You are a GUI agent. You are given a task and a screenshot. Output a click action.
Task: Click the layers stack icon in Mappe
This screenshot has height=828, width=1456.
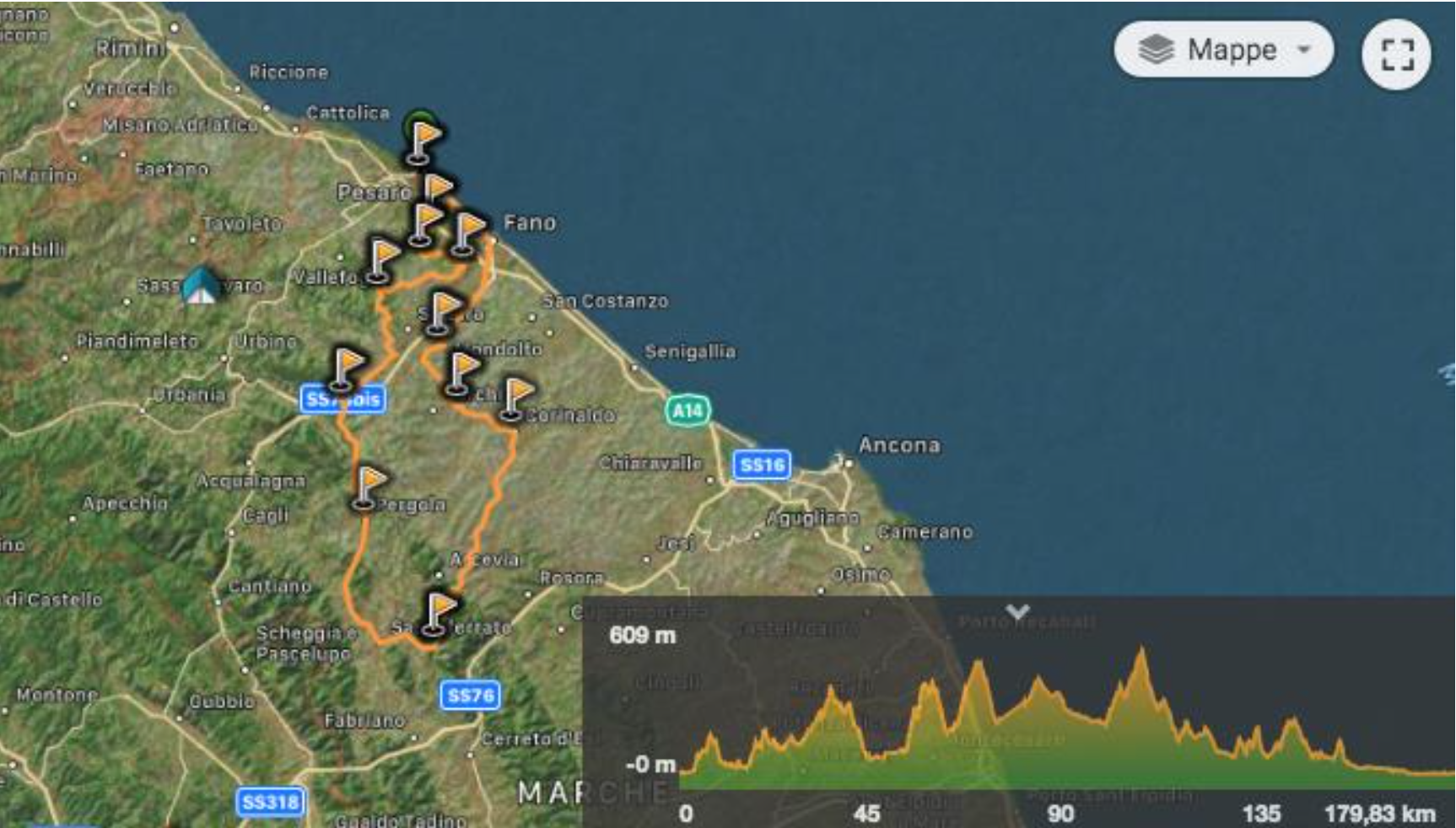(1156, 50)
